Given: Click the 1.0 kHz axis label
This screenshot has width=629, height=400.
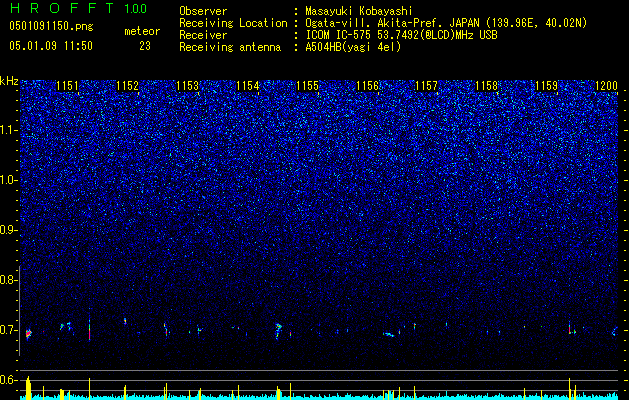Looking at the screenshot, I should (x=9, y=180).
